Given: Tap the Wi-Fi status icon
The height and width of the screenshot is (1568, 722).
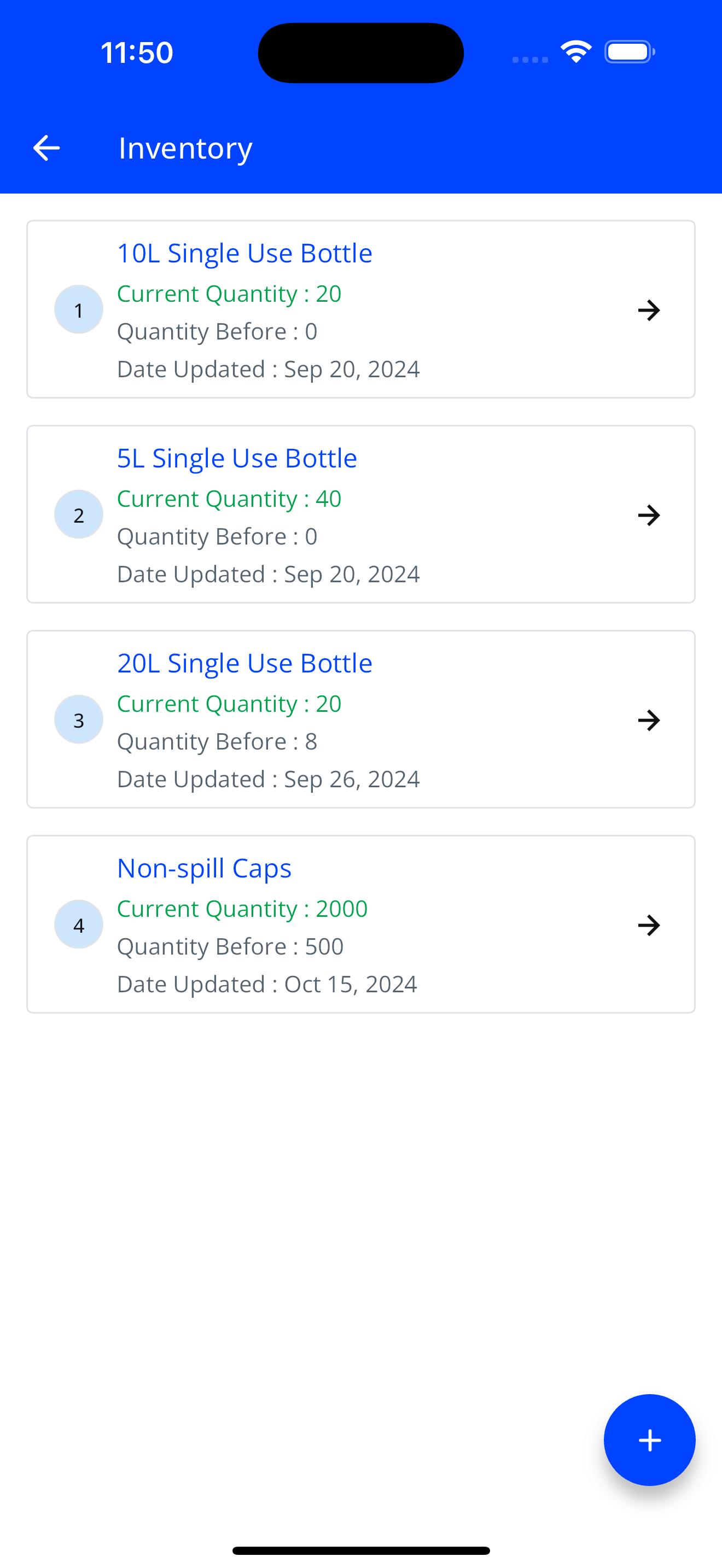Looking at the screenshot, I should pyautogui.click(x=577, y=52).
